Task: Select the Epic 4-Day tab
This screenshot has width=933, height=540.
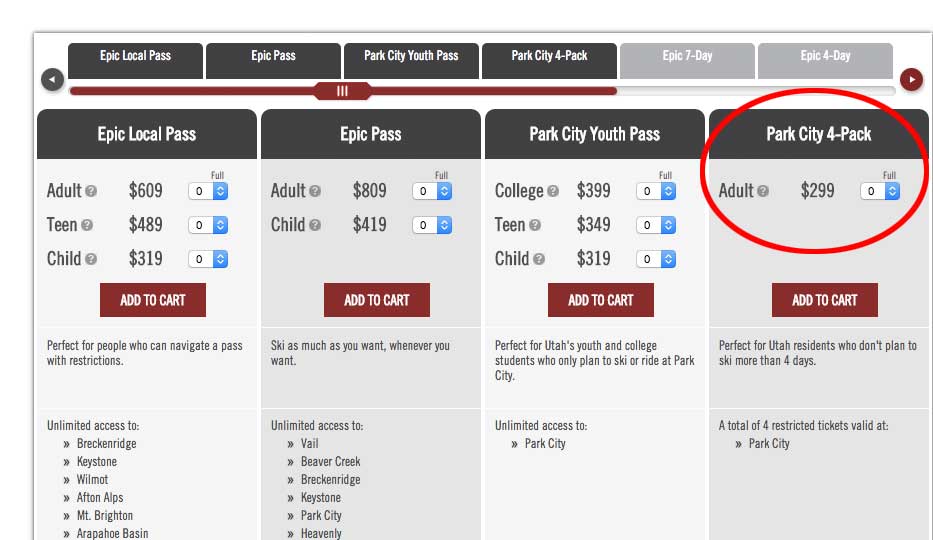Action: point(825,61)
